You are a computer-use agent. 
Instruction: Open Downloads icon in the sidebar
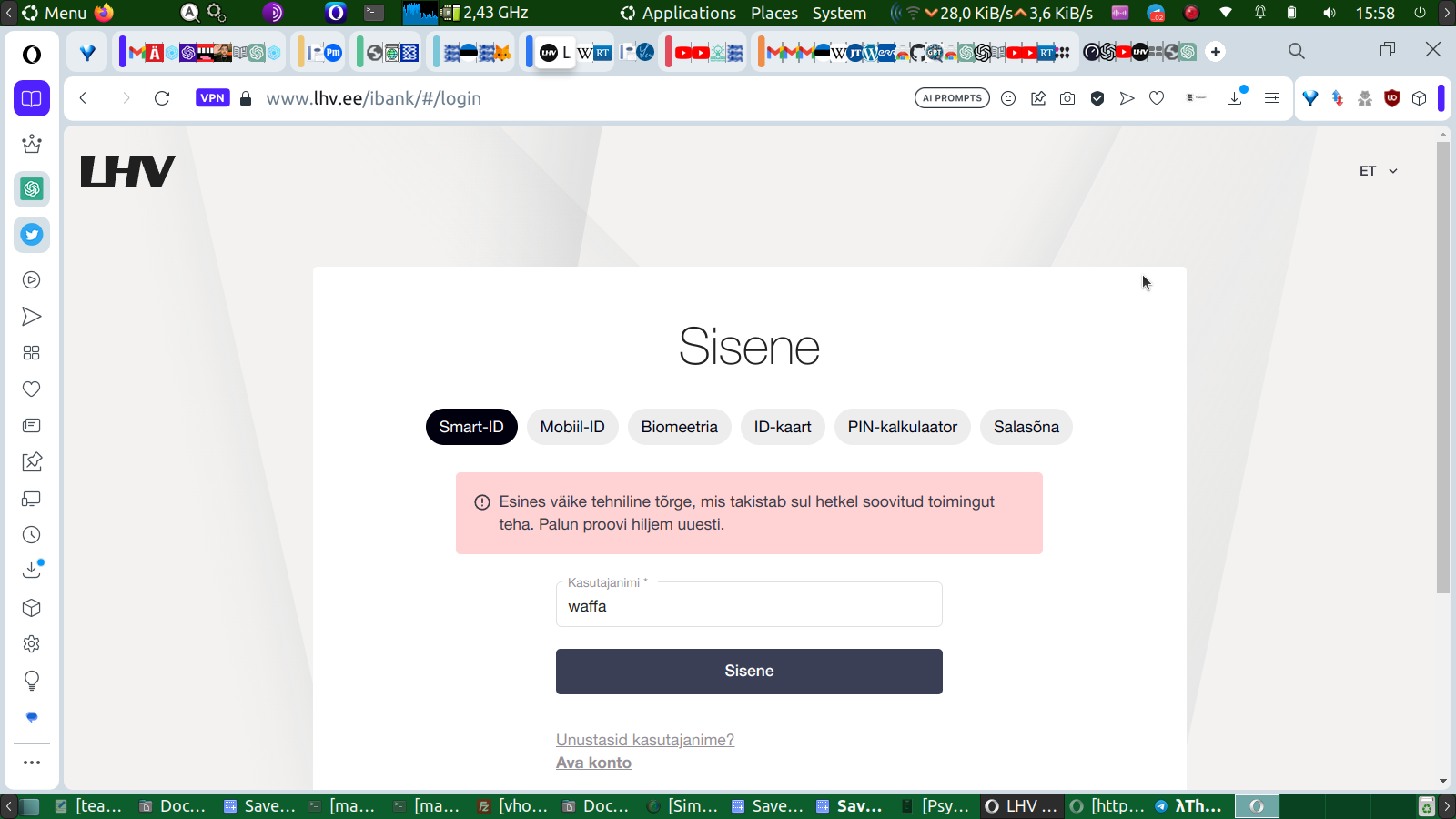pos(32,570)
